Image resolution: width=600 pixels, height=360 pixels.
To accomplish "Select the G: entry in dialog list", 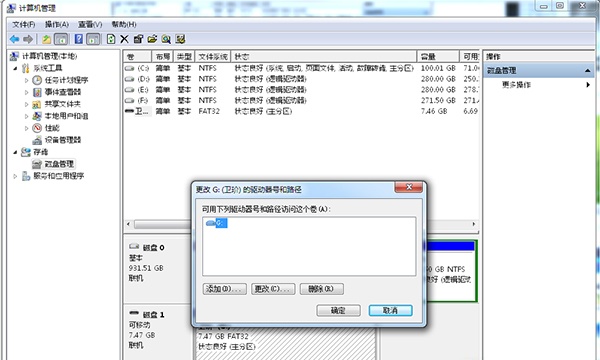I will coord(217,223).
